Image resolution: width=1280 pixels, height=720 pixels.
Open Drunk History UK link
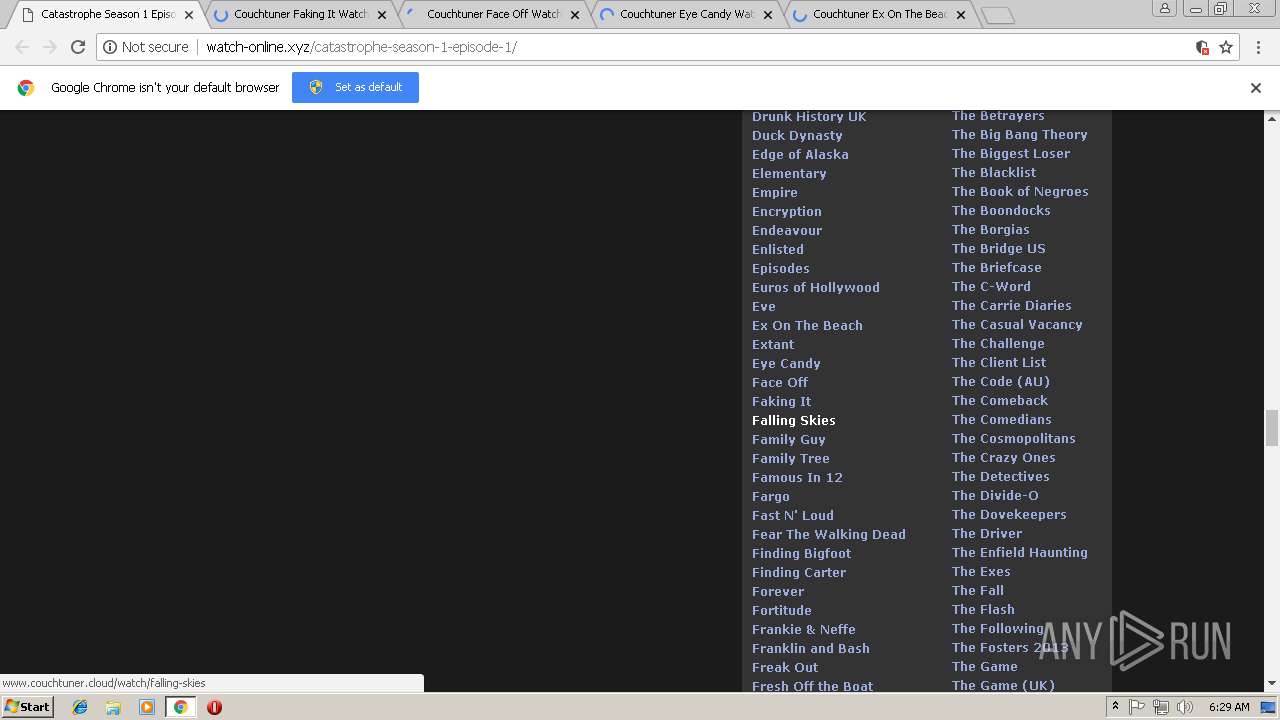coord(809,116)
